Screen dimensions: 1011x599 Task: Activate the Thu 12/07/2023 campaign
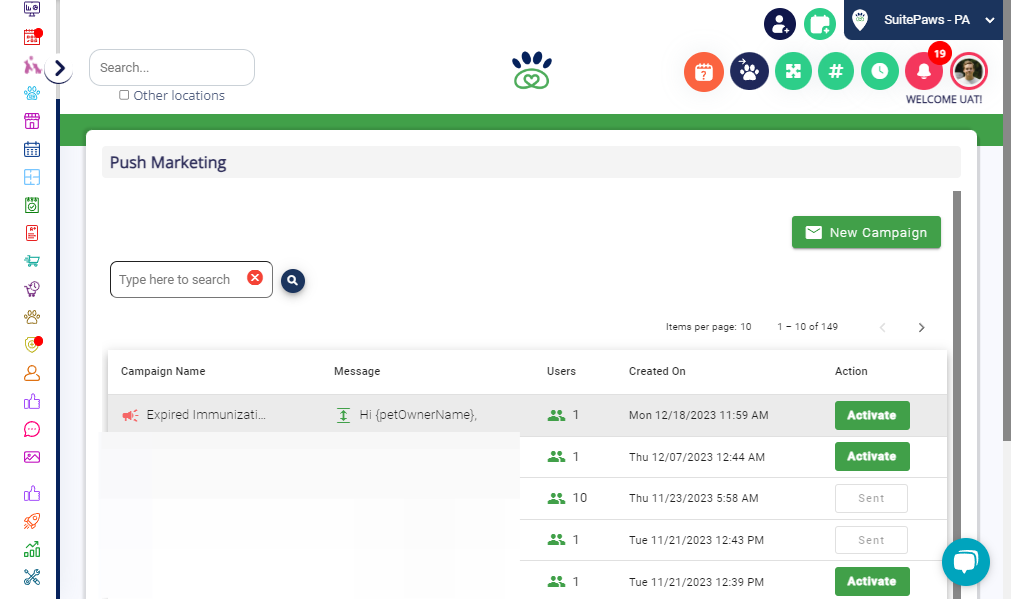click(872, 457)
